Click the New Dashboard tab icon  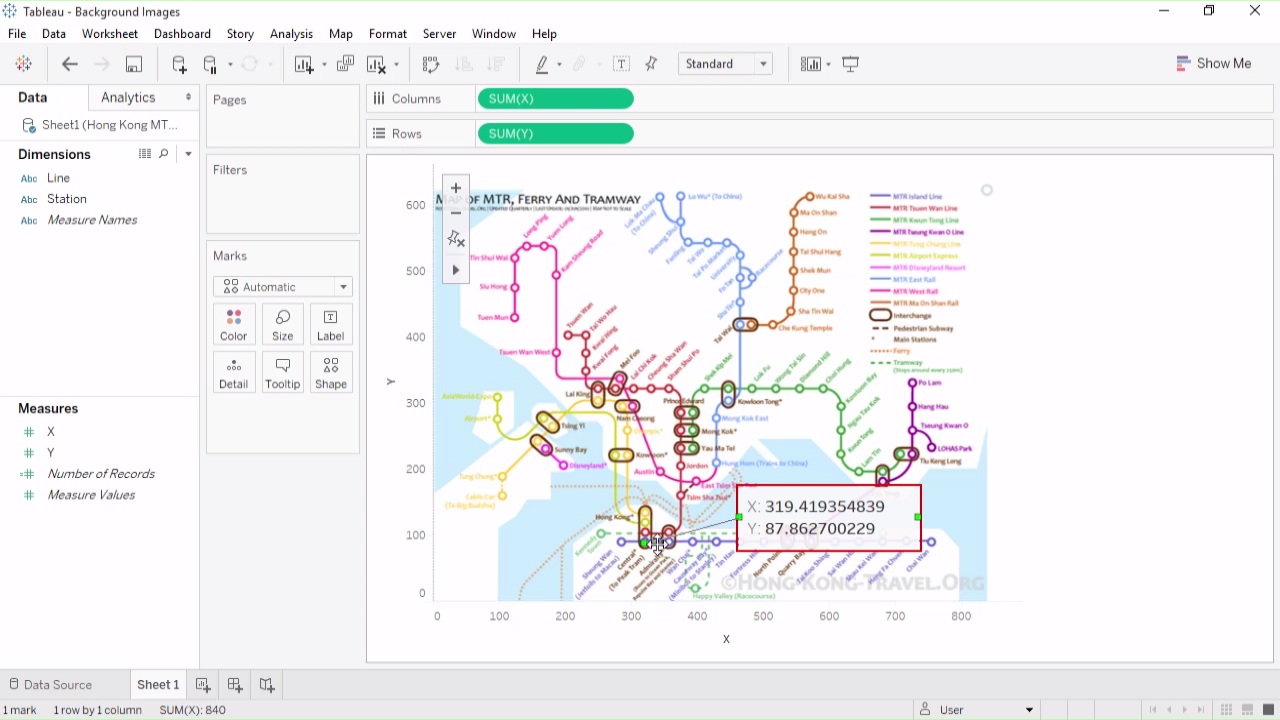(235, 685)
